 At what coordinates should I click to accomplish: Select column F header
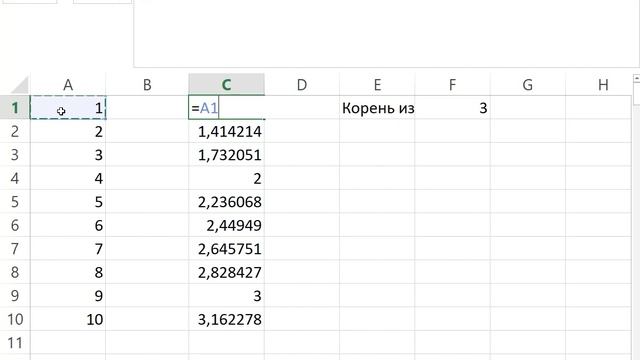click(452, 84)
